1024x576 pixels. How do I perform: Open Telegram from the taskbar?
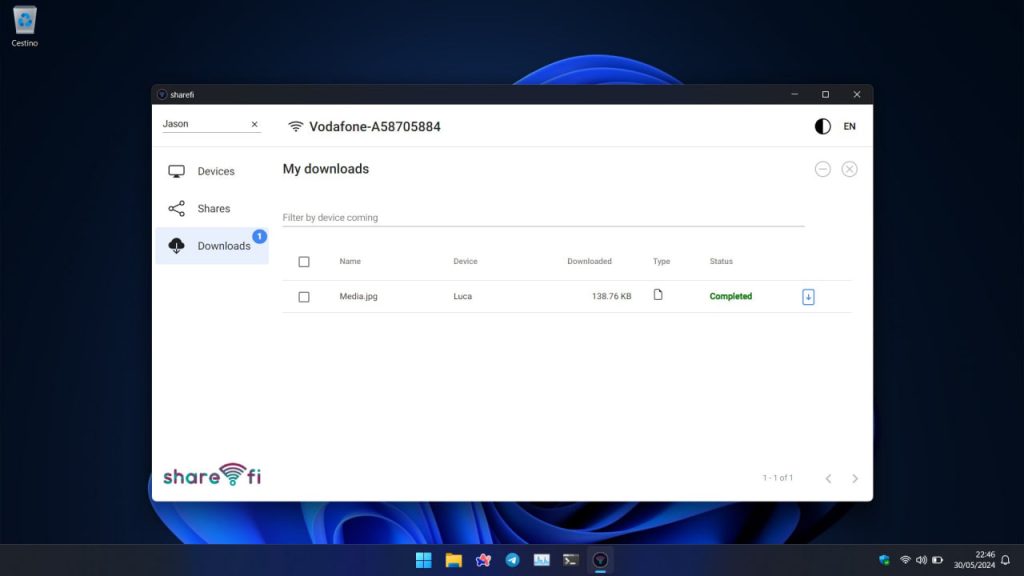[512, 560]
